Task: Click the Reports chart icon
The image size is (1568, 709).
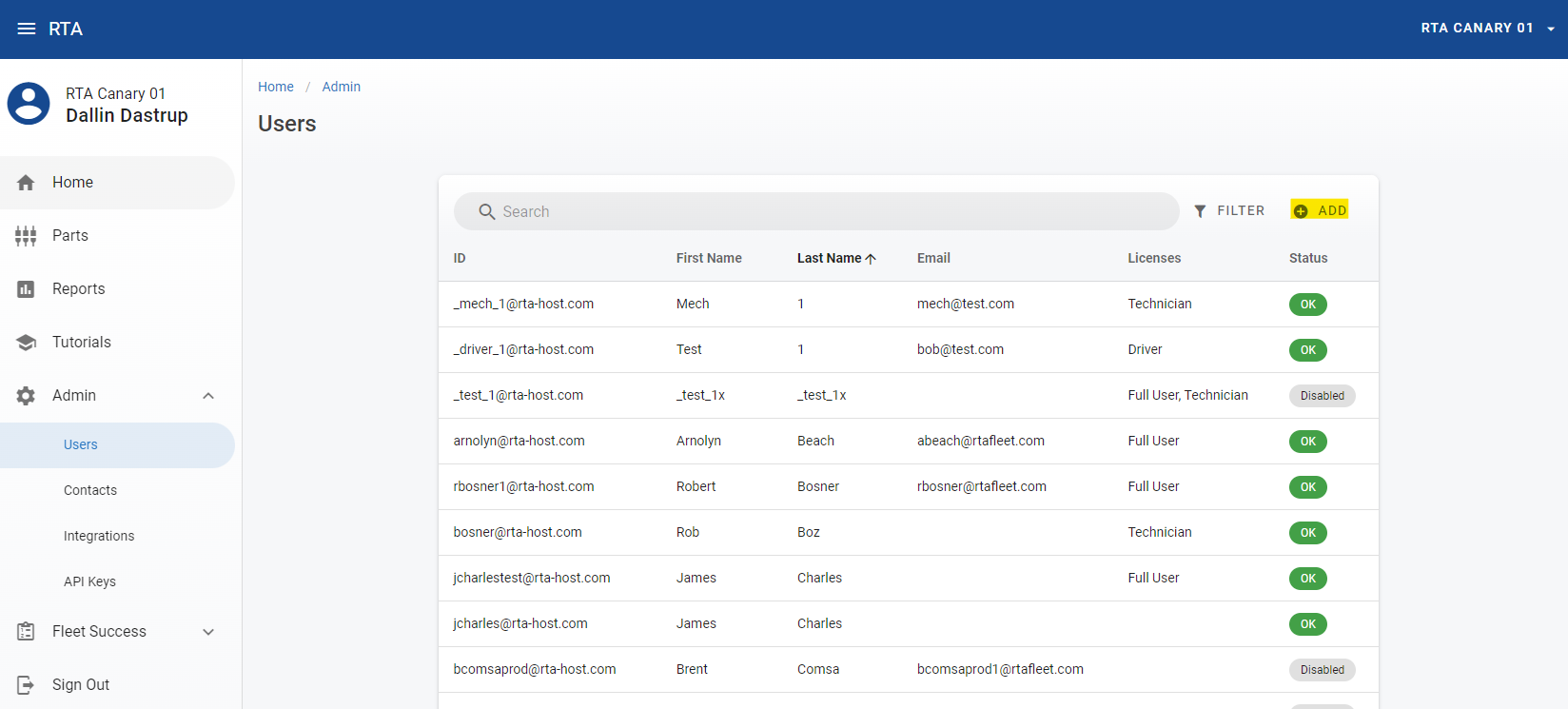Action: [26, 289]
